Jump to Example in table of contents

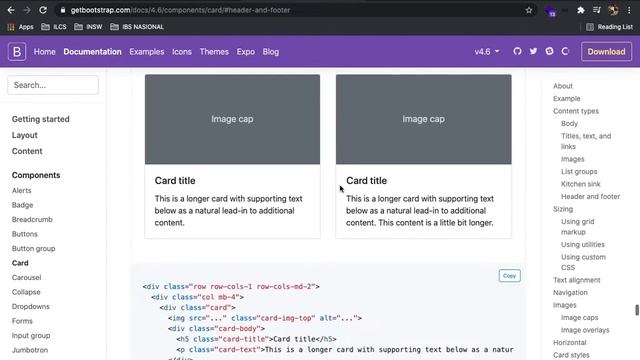coord(567,98)
